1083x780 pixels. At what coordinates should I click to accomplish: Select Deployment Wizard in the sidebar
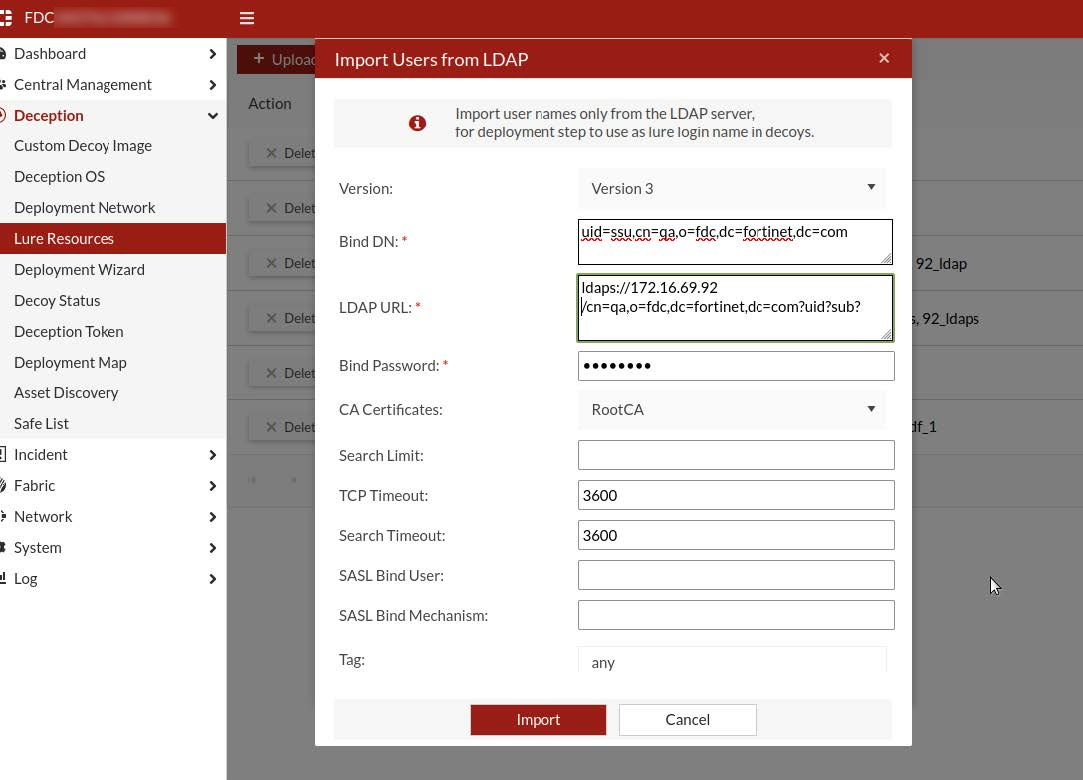point(79,269)
